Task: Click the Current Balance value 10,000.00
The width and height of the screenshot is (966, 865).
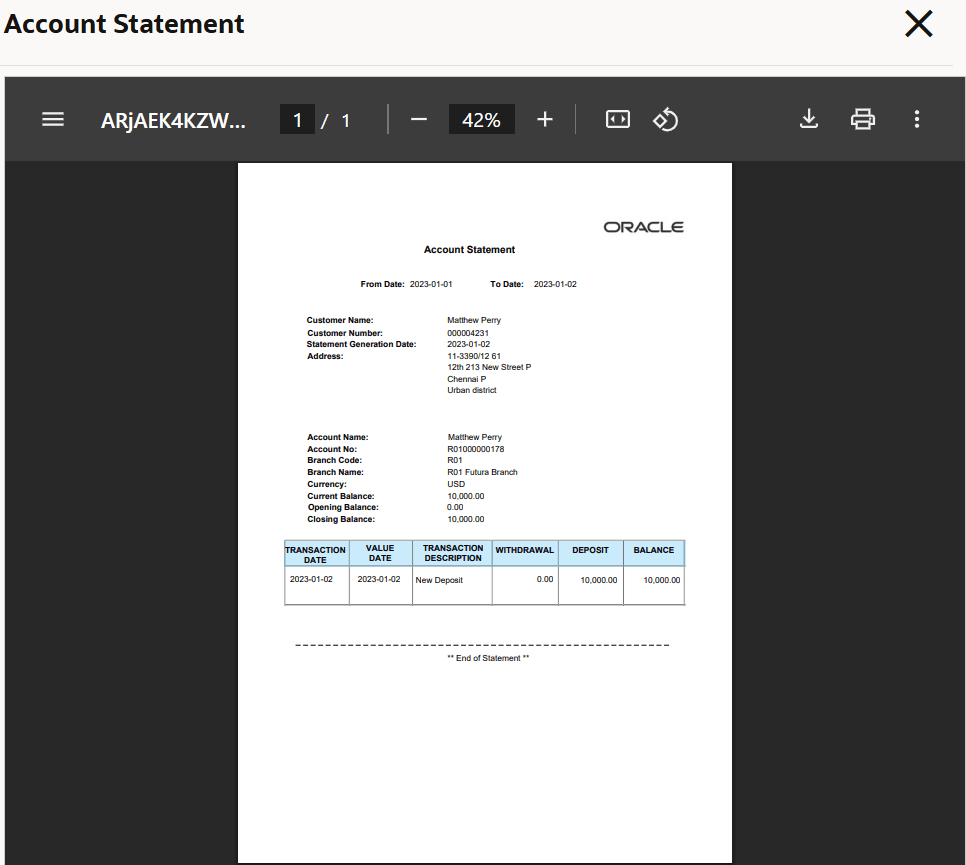Action: (466, 496)
